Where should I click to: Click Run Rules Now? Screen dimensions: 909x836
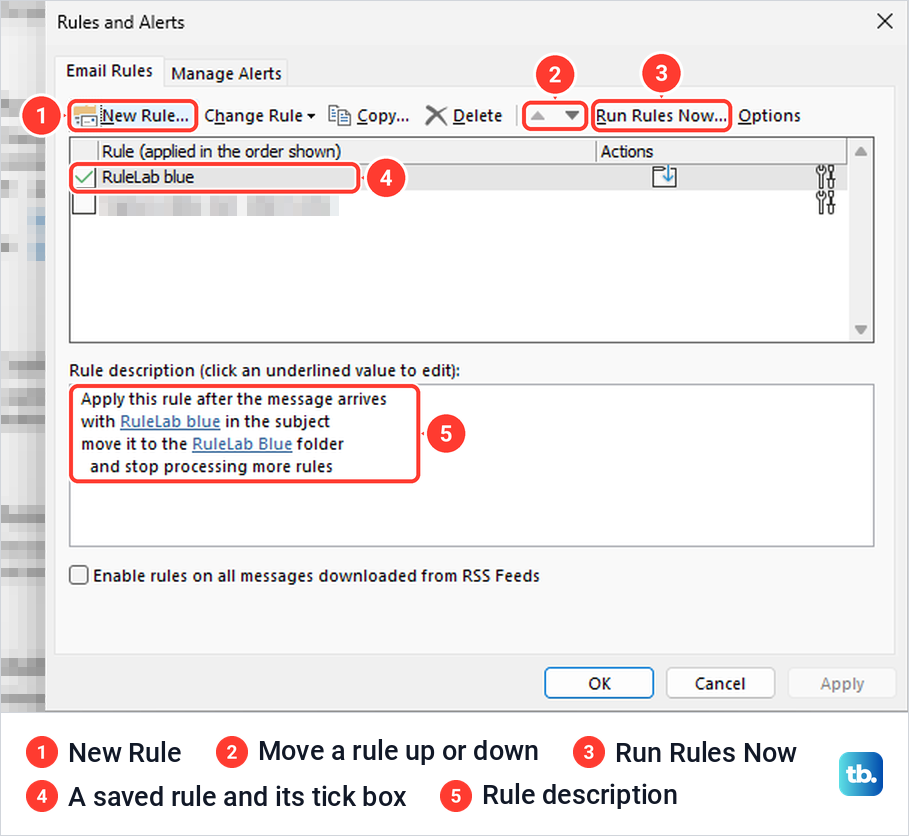661,115
